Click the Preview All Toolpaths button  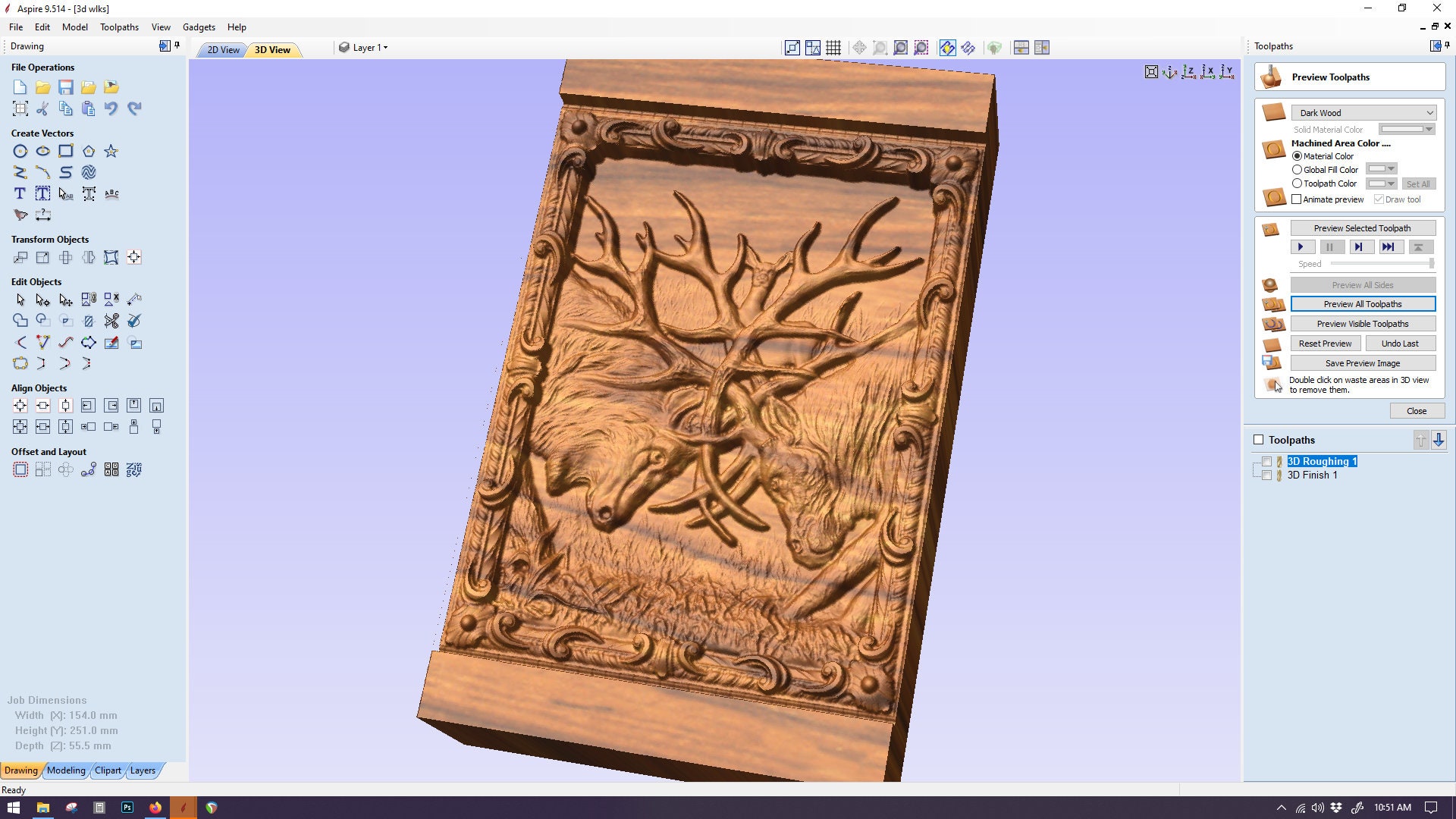pos(1363,303)
